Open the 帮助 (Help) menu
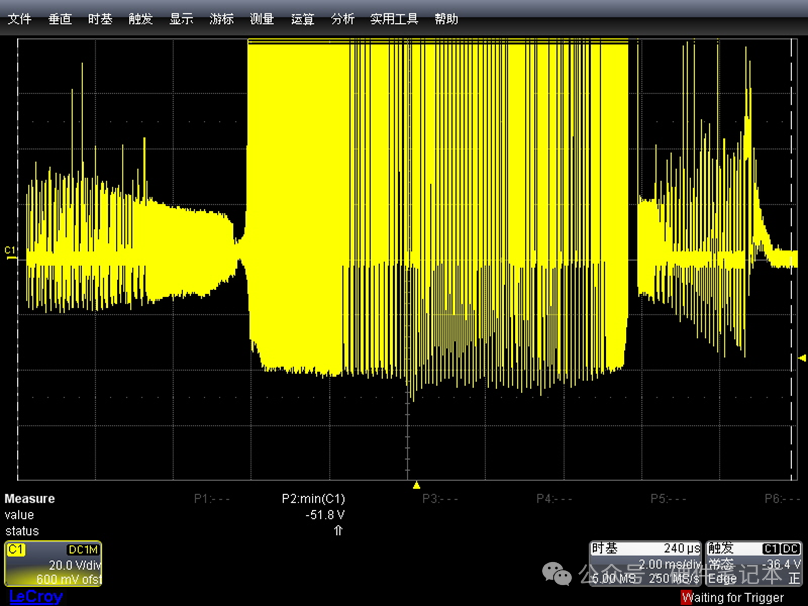Viewport: 808px width, 606px height. (447, 19)
